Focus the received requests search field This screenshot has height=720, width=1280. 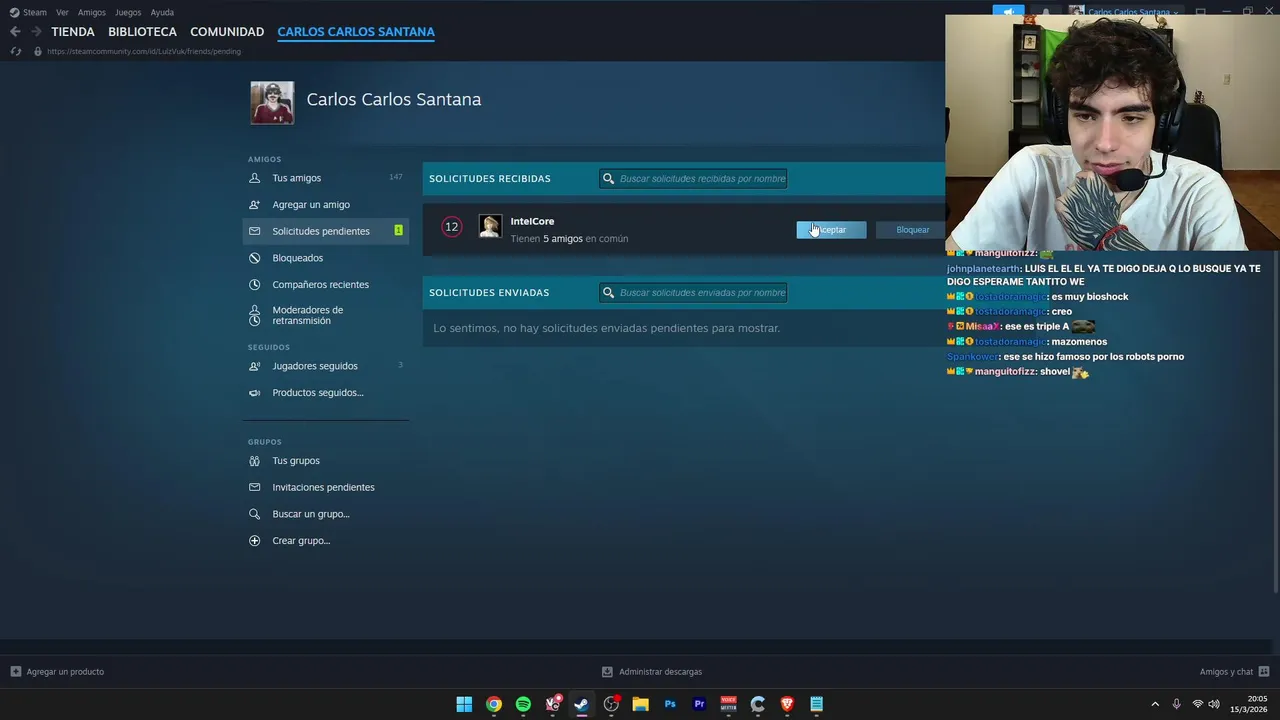click(x=693, y=178)
